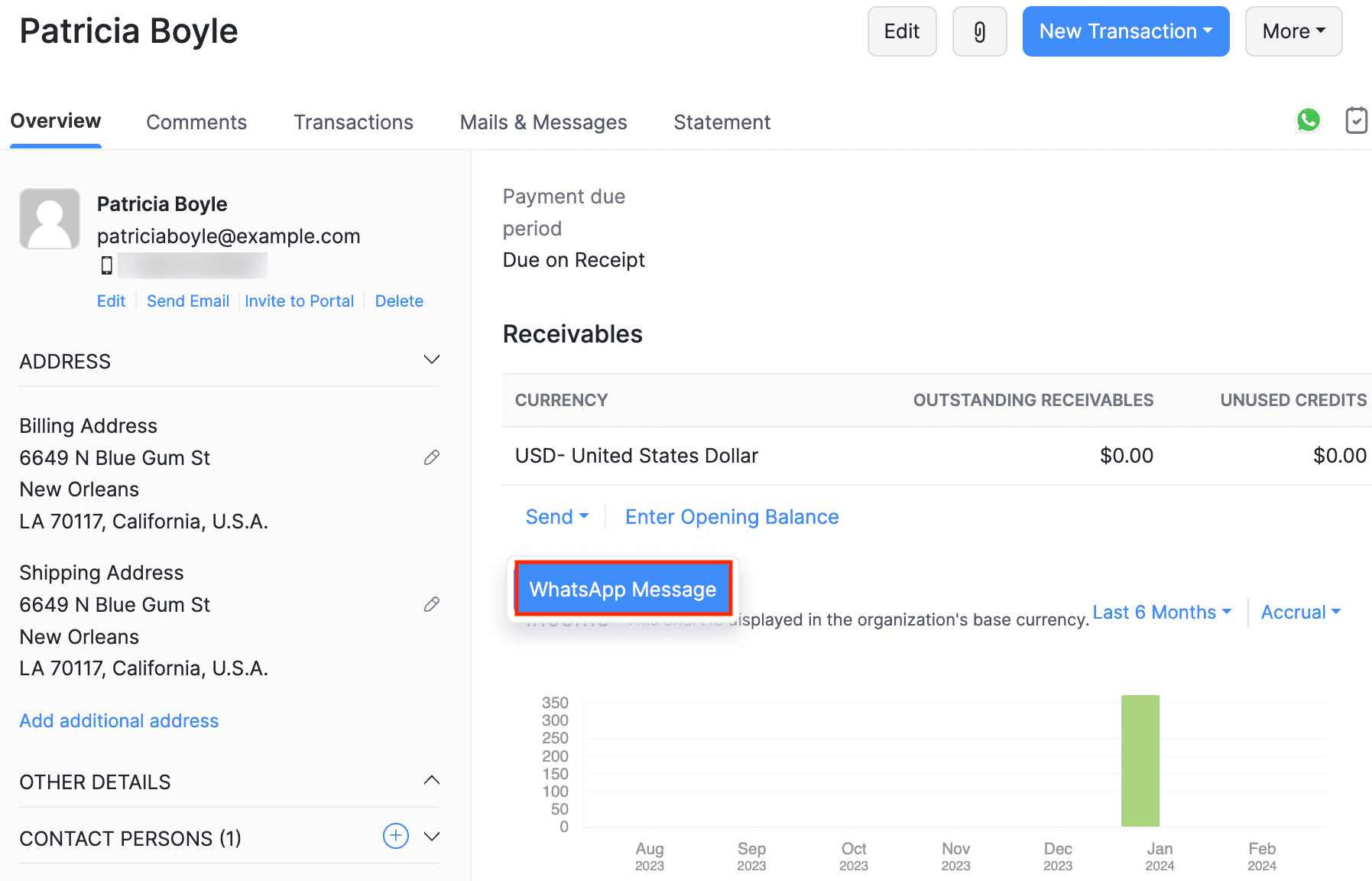This screenshot has width=1372, height=881.
Task: Click the mobile phone icon
Action: click(107, 265)
